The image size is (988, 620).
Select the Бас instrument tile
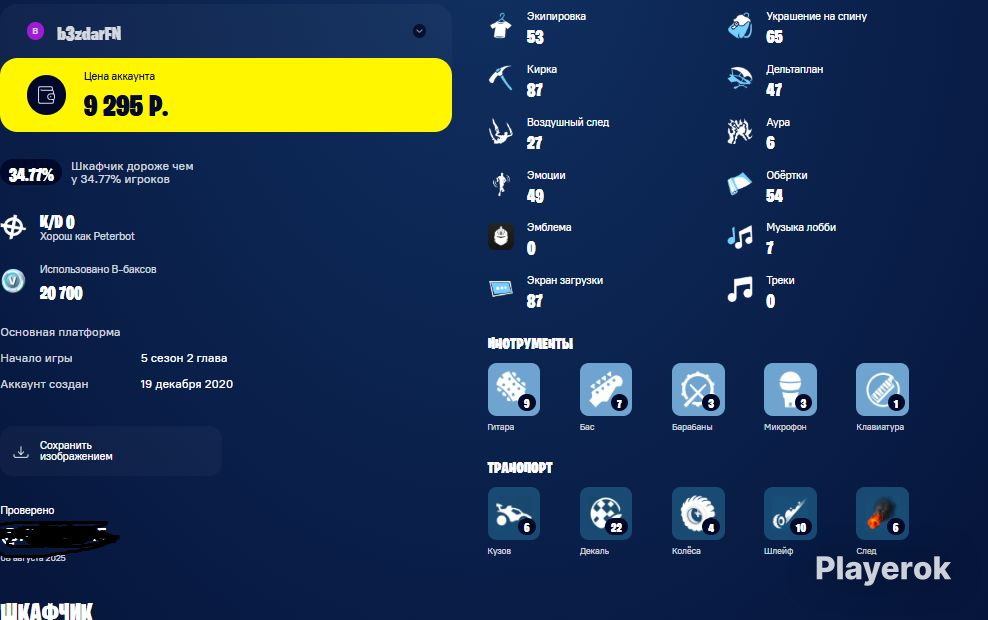tap(606, 389)
